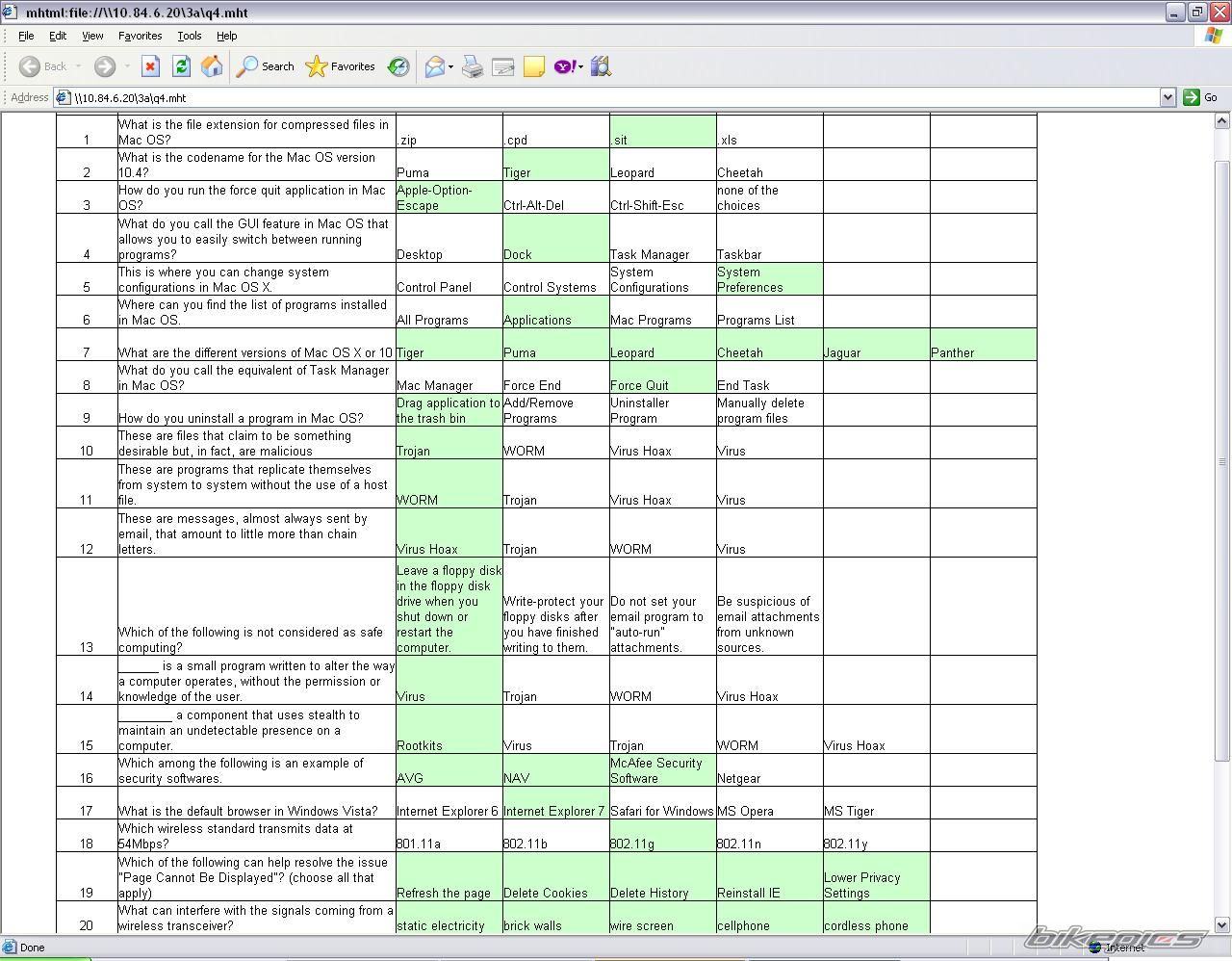This screenshot has width=1232, height=961.
Task: Click the vertical scrollbar up arrow
Action: (x=1223, y=121)
